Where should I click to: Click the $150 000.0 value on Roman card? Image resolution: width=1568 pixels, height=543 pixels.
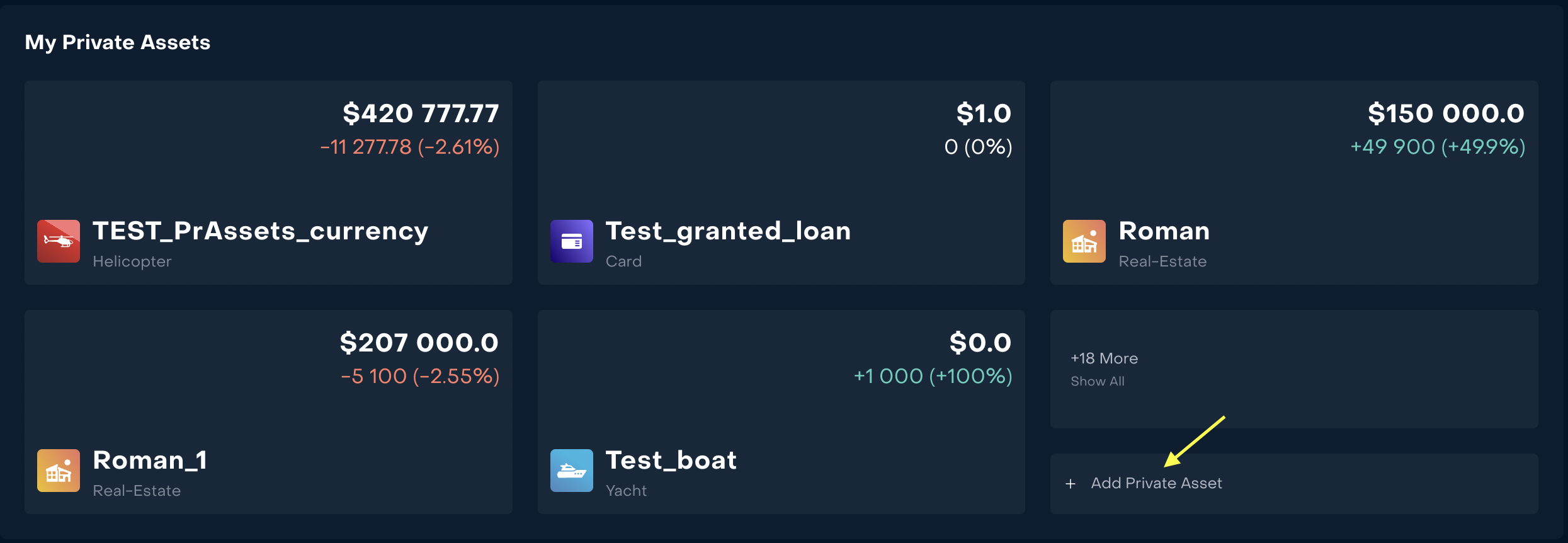coord(1446,114)
